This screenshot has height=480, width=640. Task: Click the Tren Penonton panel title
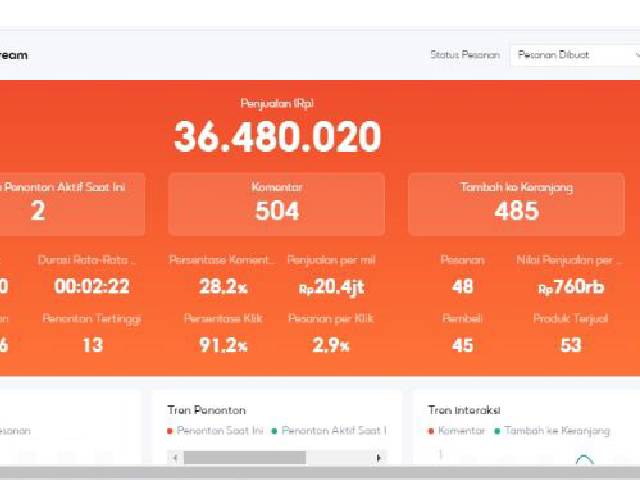[x=206, y=410]
